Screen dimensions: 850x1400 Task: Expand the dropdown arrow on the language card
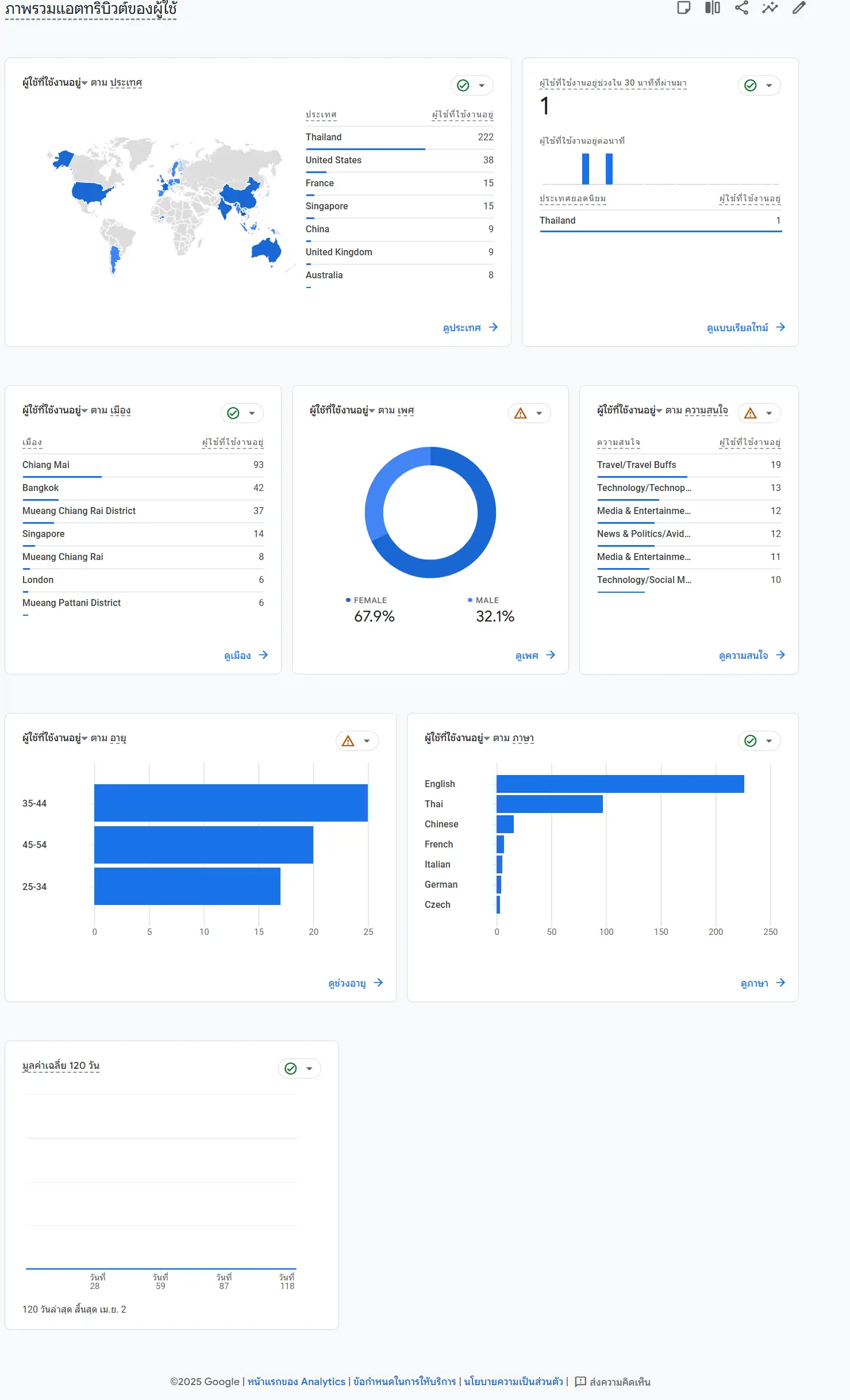coord(769,741)
